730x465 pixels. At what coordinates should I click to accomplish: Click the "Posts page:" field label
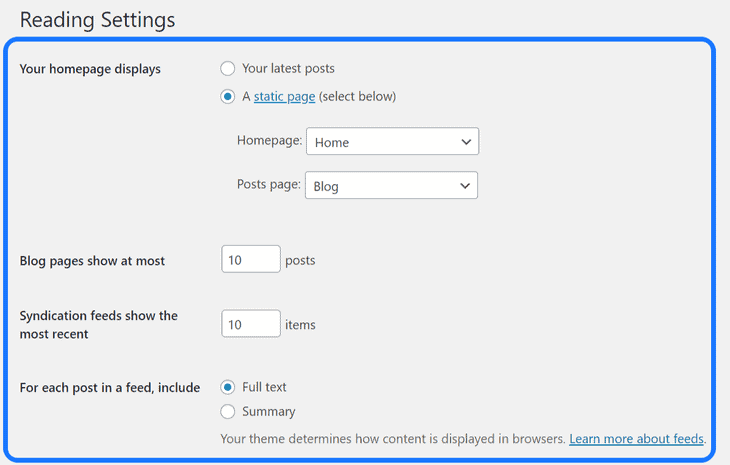click(269, 185)
